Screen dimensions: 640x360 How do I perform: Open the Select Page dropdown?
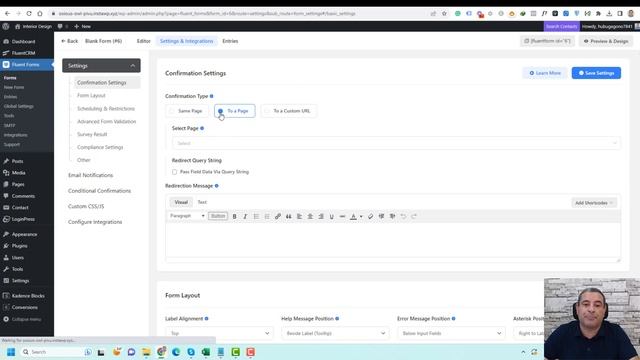point(396,143)
